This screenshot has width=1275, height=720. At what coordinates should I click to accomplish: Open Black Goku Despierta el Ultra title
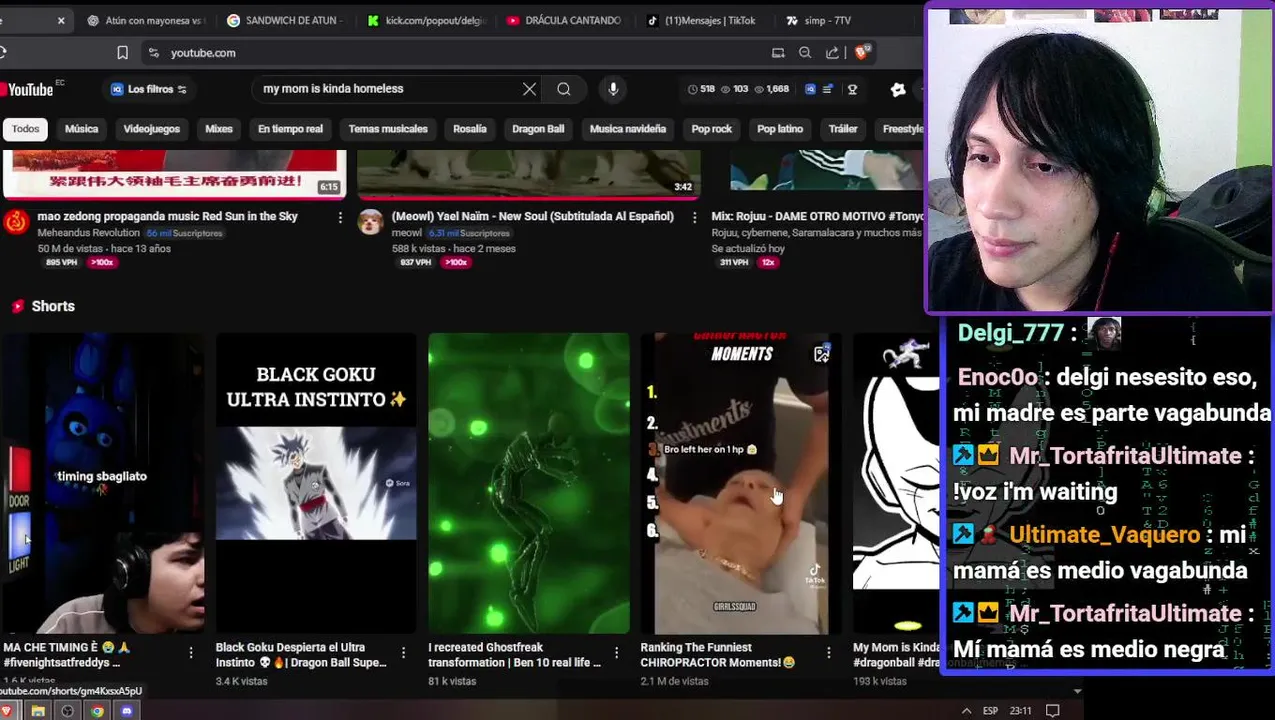(301, 655)
